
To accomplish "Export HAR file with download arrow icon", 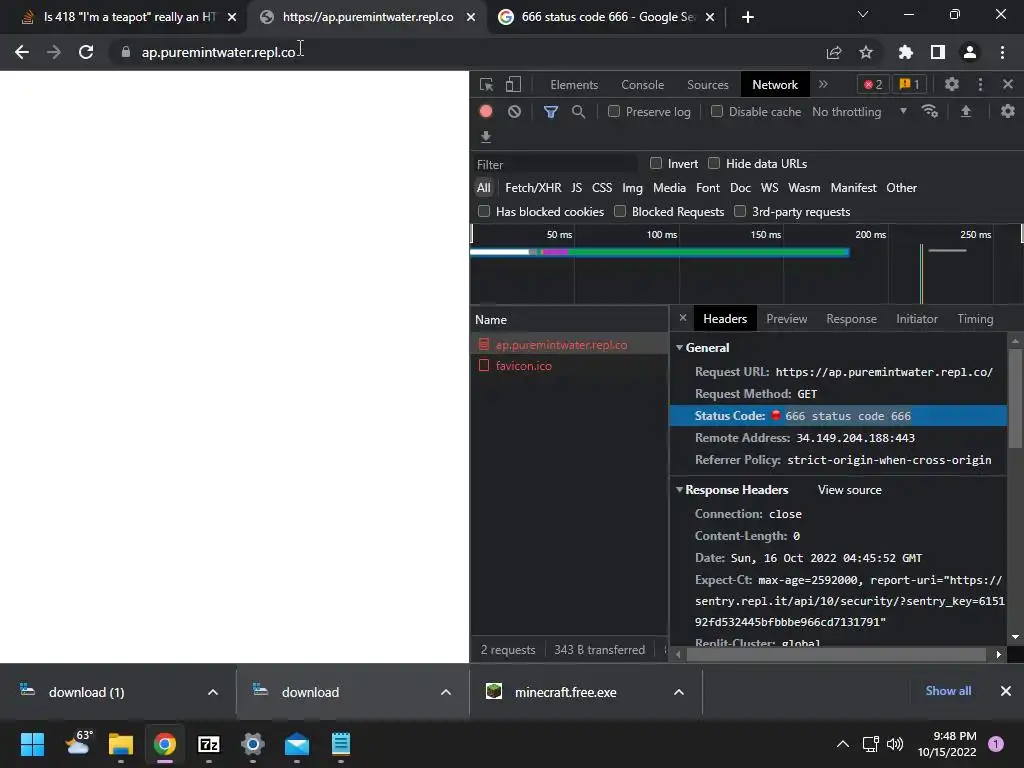I will (486, 136).
